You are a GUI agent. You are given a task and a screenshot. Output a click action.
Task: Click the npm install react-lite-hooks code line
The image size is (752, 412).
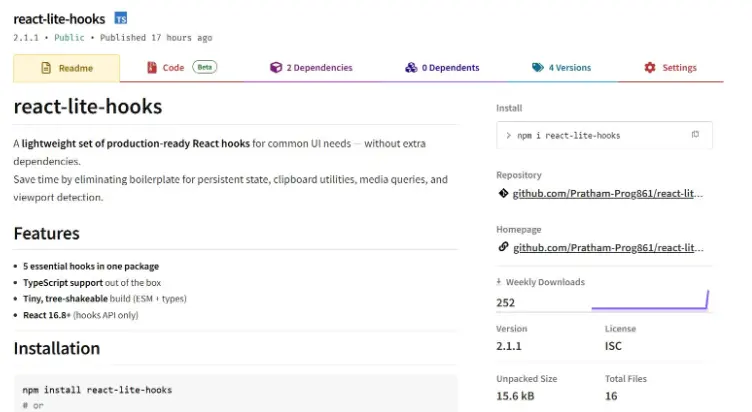click(x=97, y=390)
